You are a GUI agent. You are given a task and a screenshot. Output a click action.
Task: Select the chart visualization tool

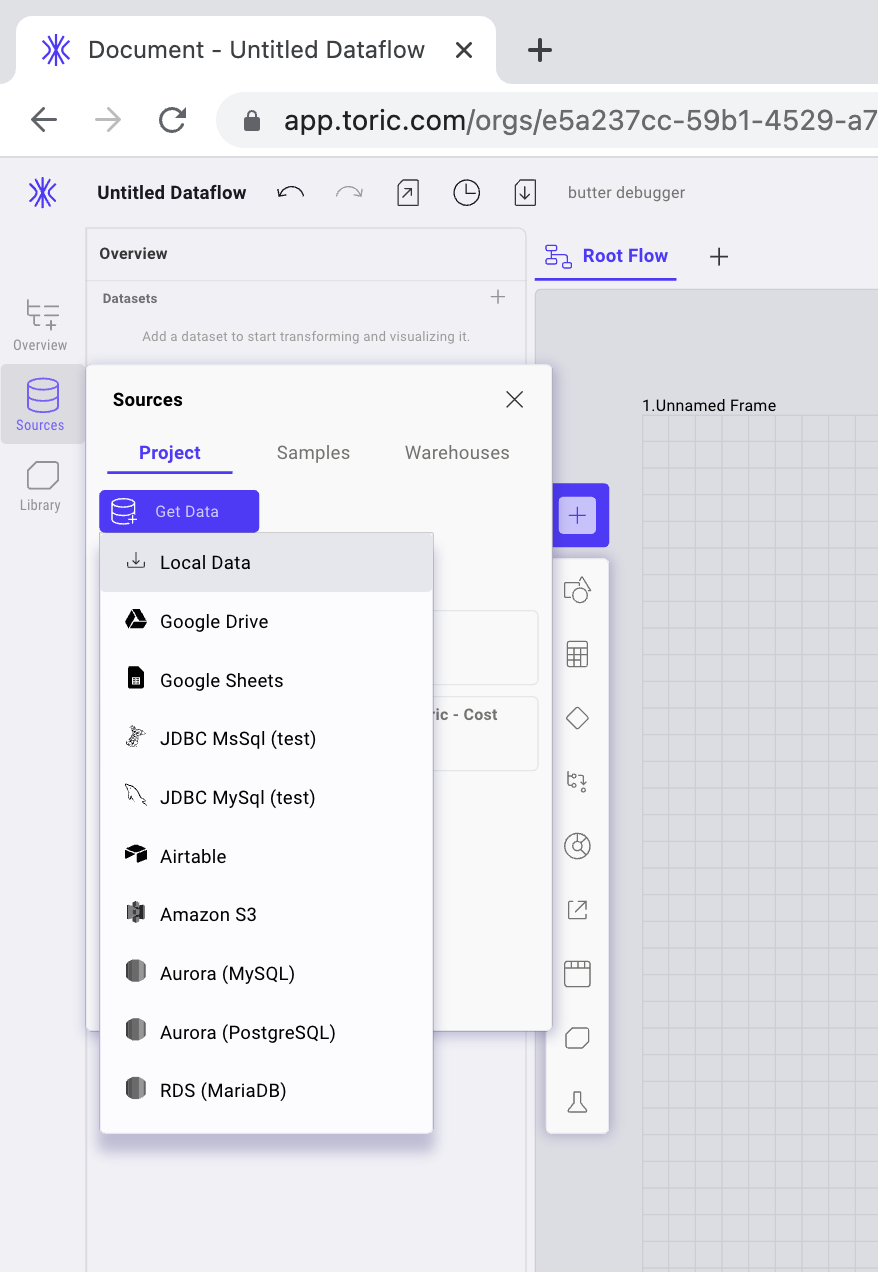click(577, 846)
